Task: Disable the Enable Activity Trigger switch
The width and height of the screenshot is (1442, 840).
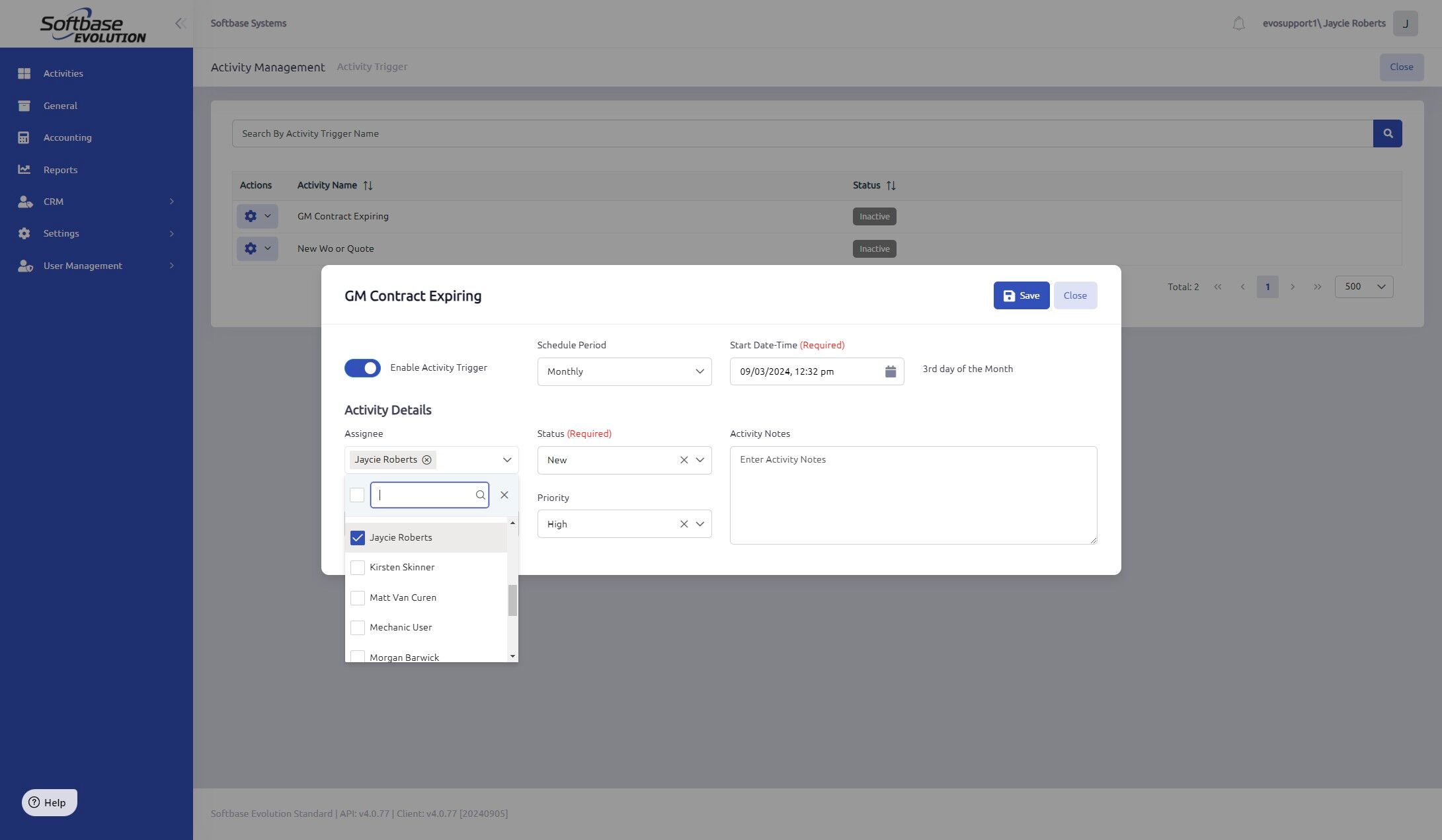Action: 362,368
